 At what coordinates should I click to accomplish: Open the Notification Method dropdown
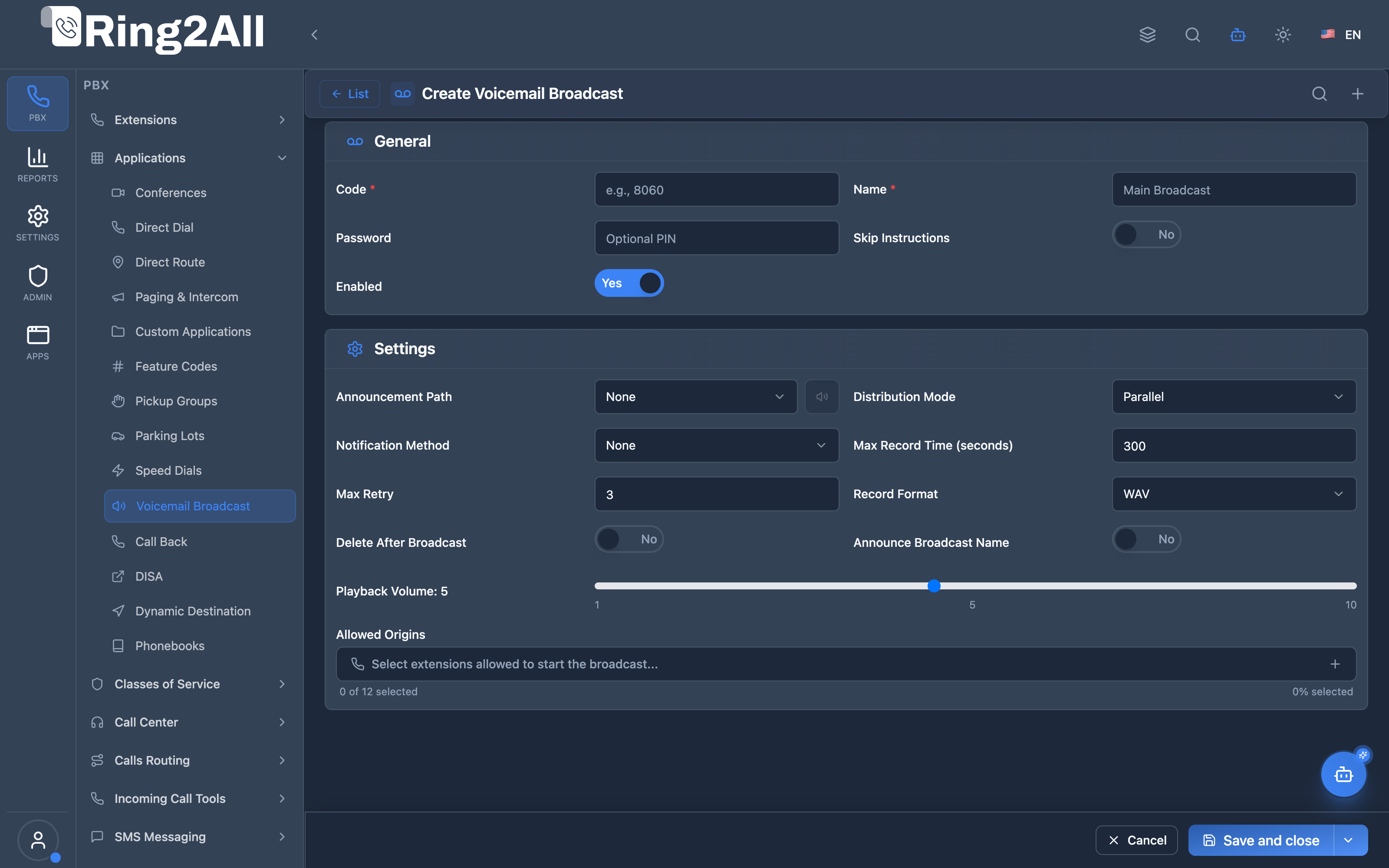(716, 445)
